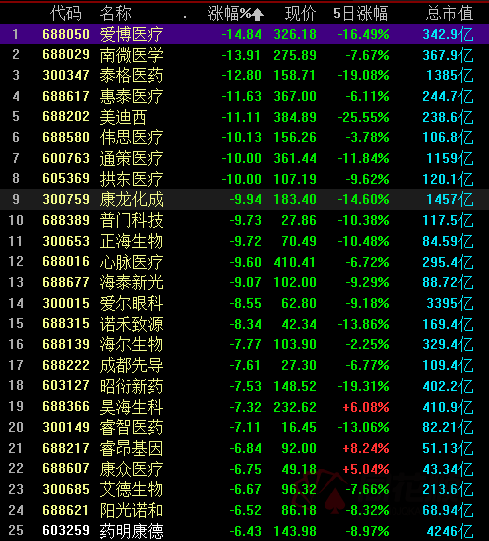The width and height of the screenshot is (489, 541).
Task: Select stock 睿智医药
Action: point(131,427)
